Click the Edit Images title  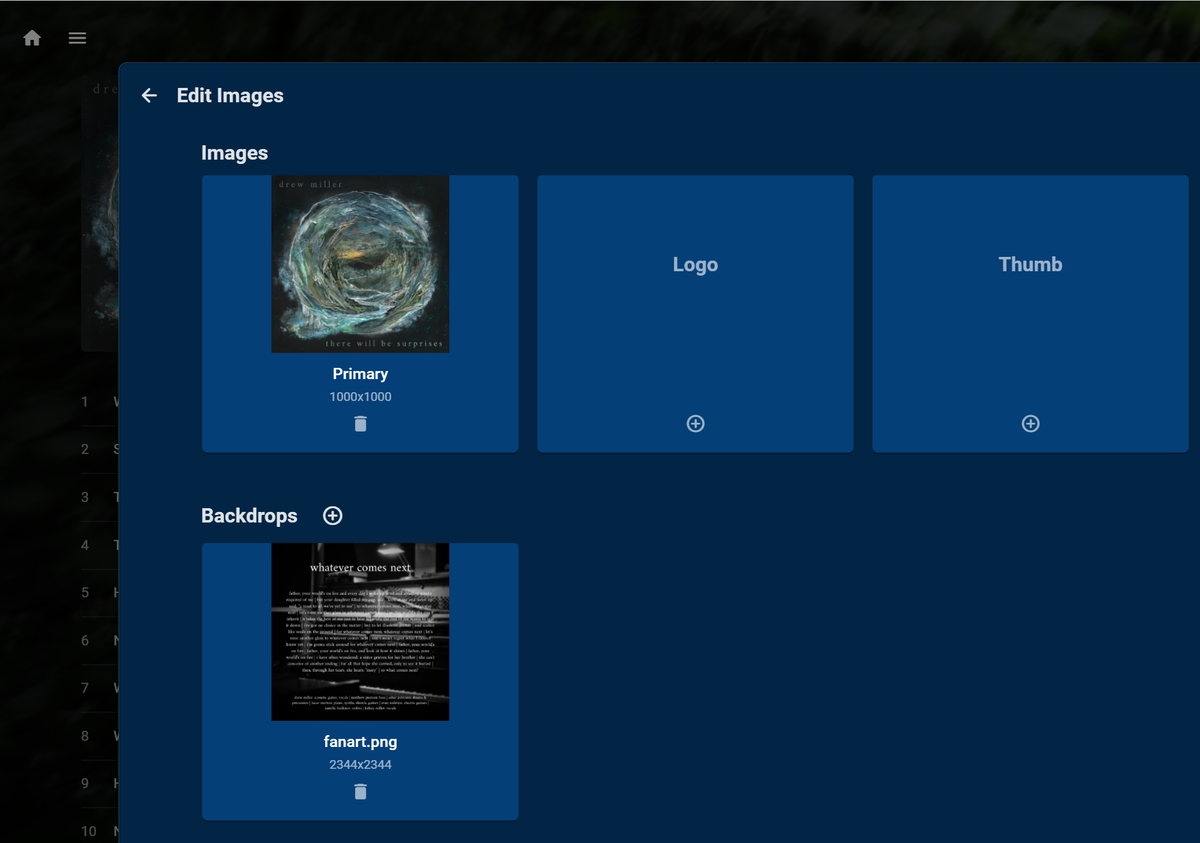click(230, 96)
